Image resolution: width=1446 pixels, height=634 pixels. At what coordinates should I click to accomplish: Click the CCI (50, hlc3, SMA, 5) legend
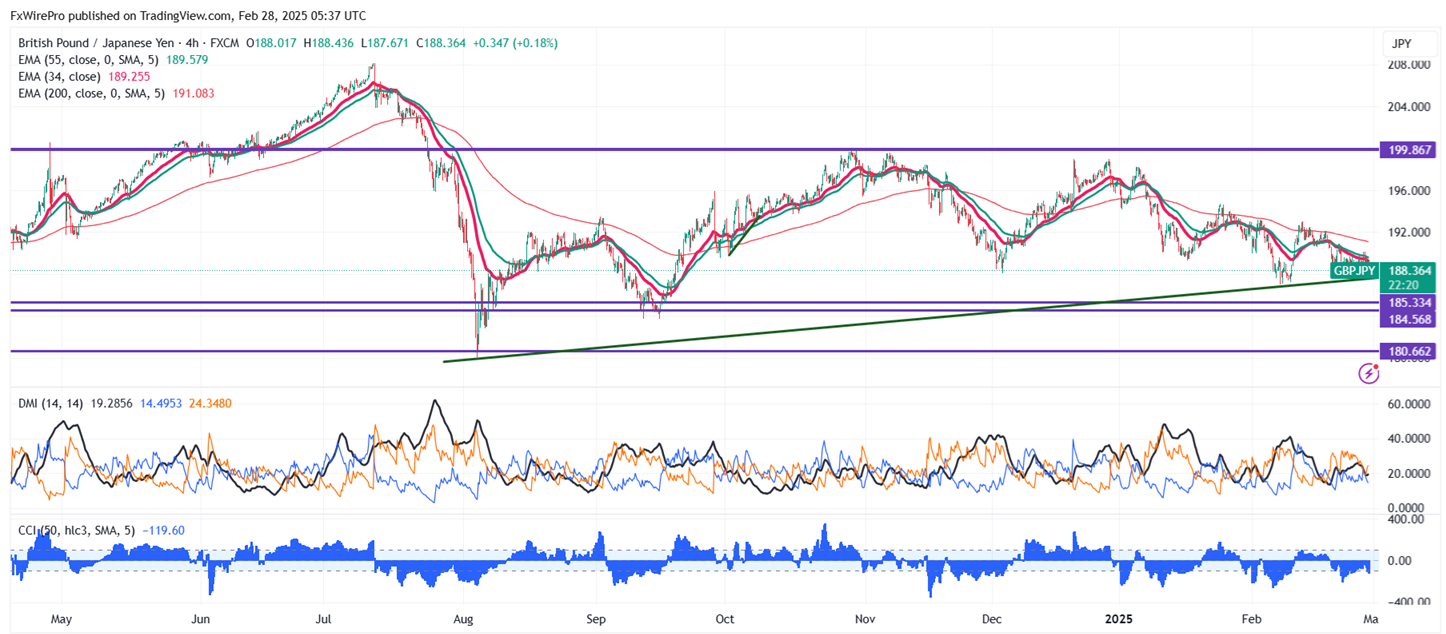78,530
